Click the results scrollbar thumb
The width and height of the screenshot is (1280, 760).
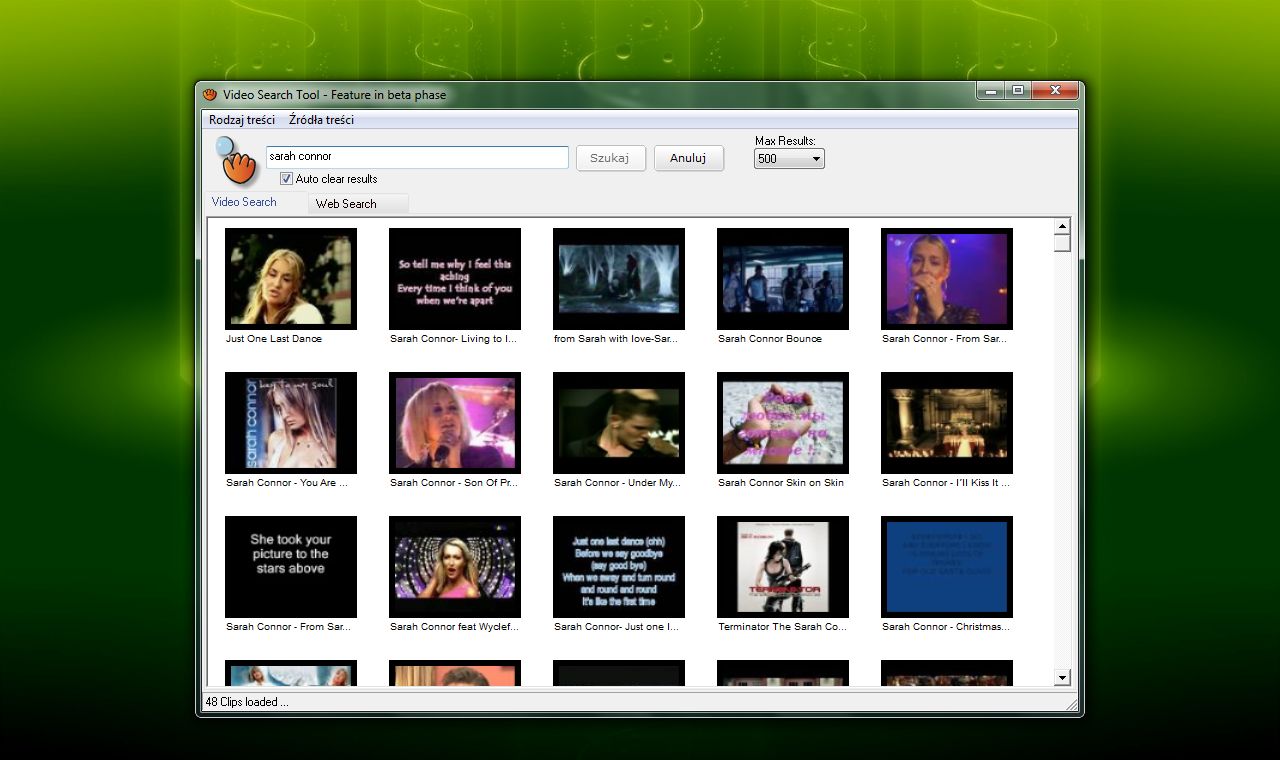click(1062, 243)
